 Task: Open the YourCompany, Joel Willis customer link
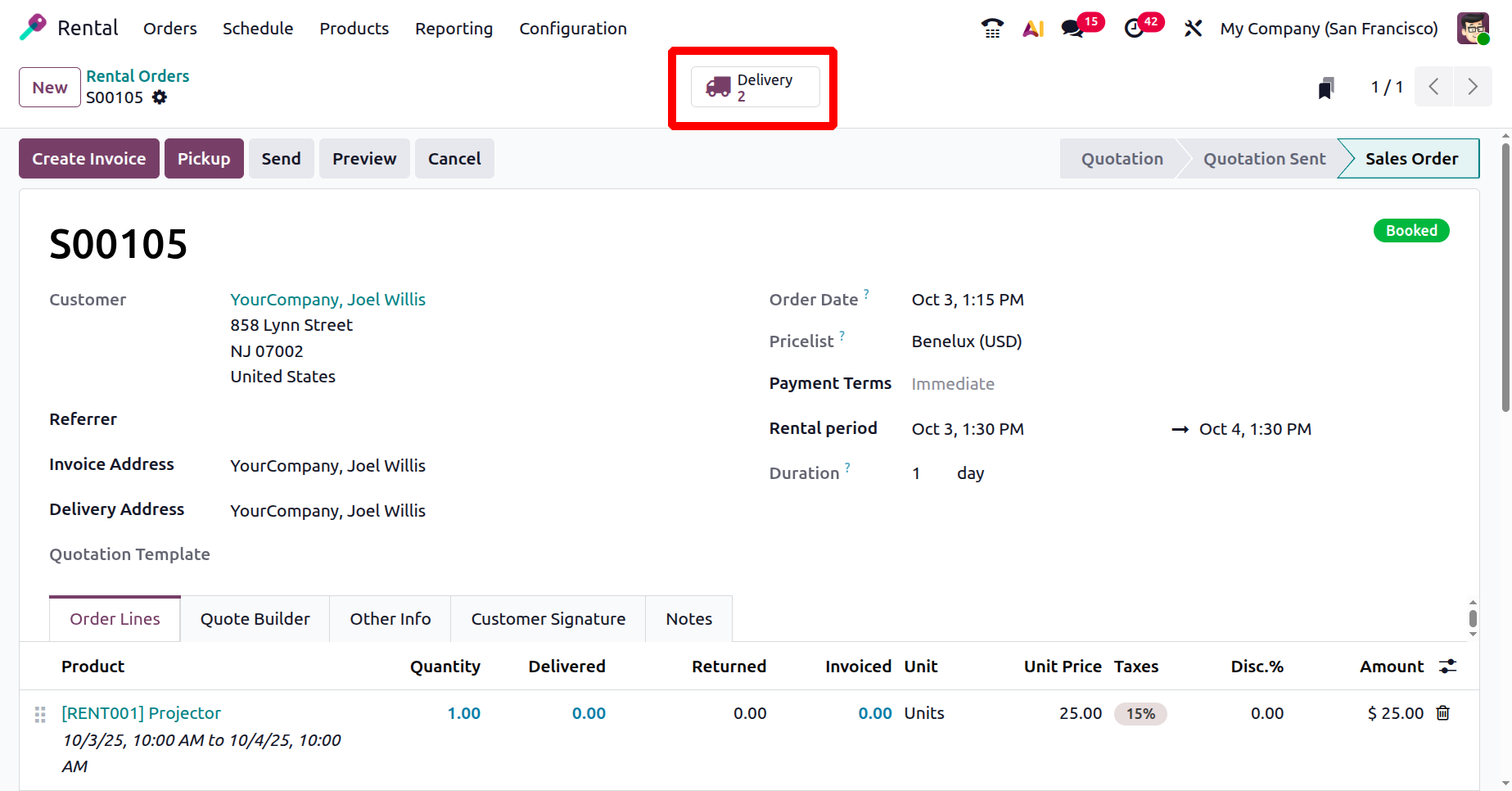click(x=327, y=300)
